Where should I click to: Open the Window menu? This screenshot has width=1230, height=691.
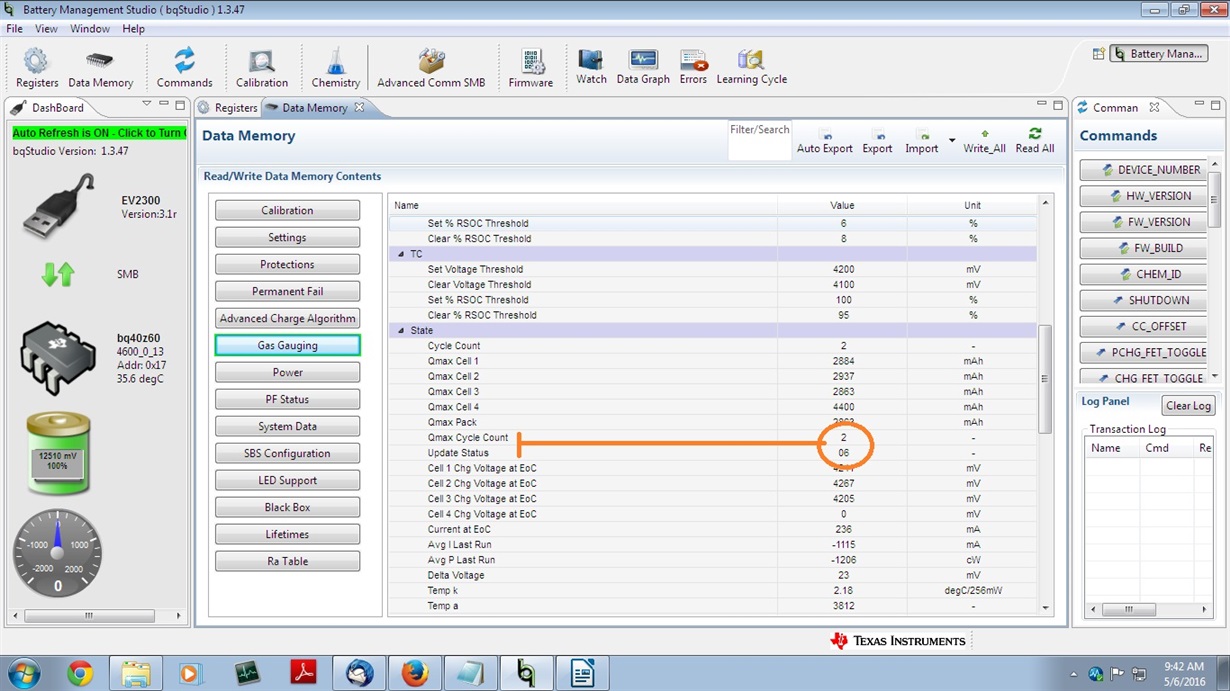[90, 29]
